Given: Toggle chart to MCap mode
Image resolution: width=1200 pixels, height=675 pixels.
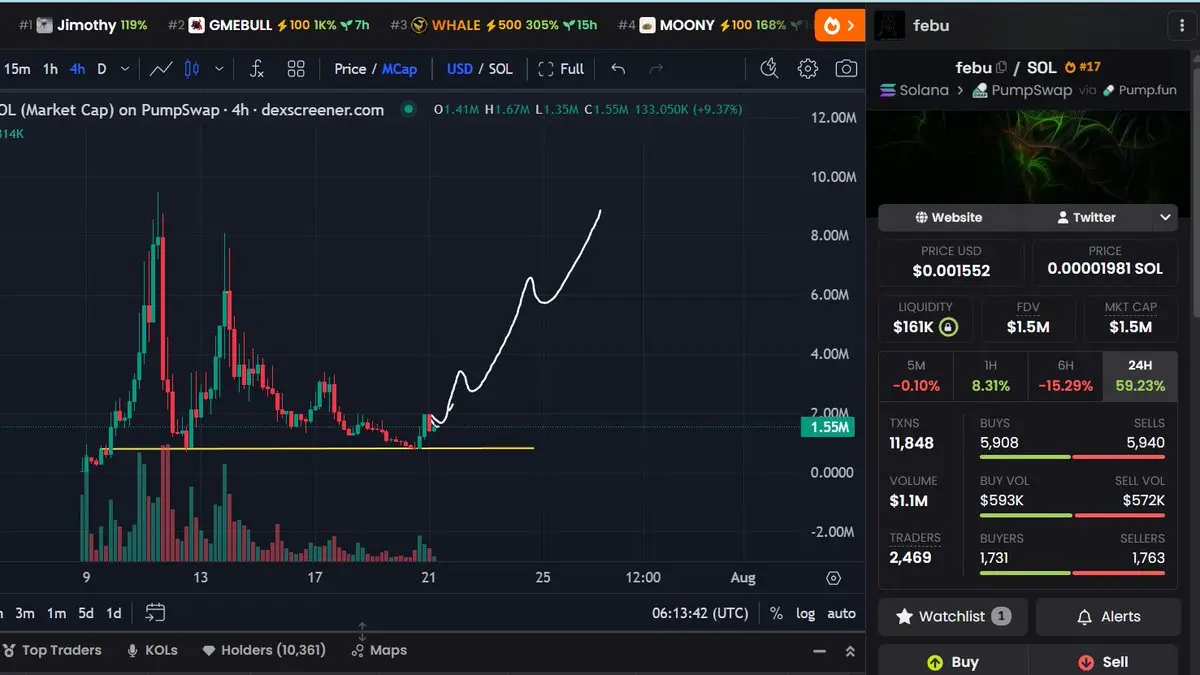Looking at the screenshot, I should (x=399, y=69).
